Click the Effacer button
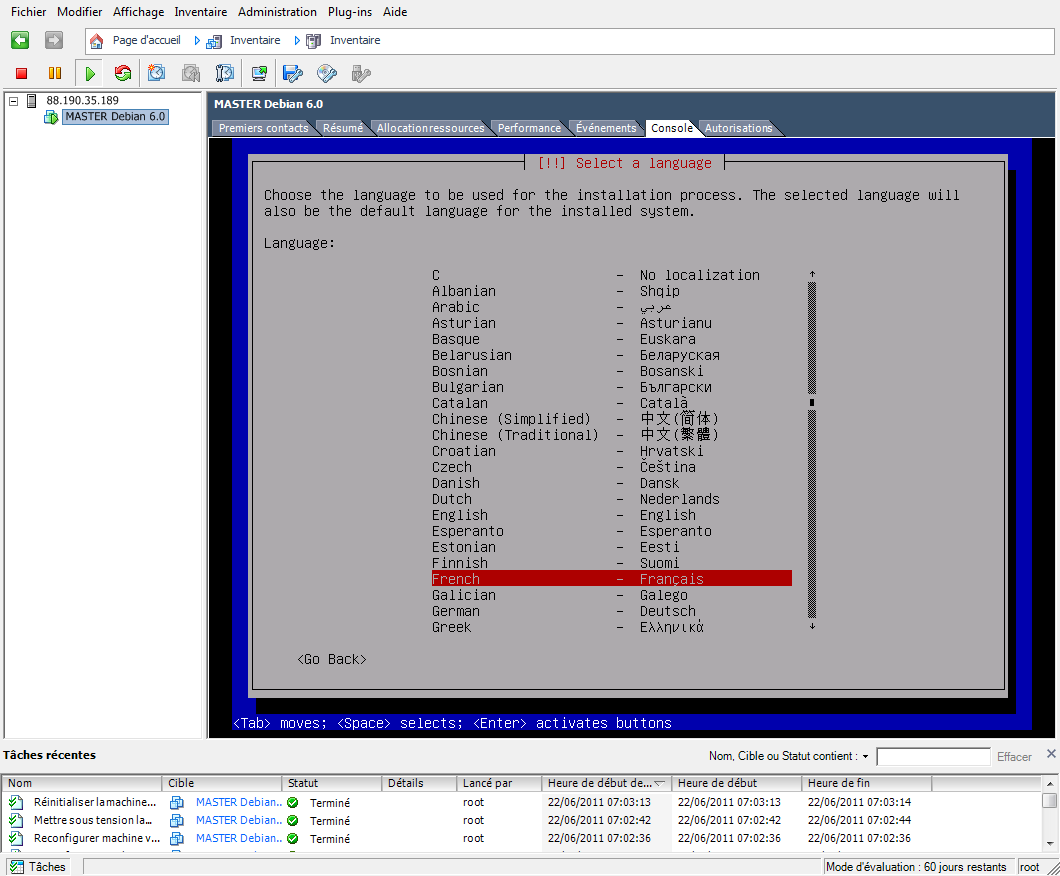The height and width of the screenshot is (876, 1060). [1014, 757]
